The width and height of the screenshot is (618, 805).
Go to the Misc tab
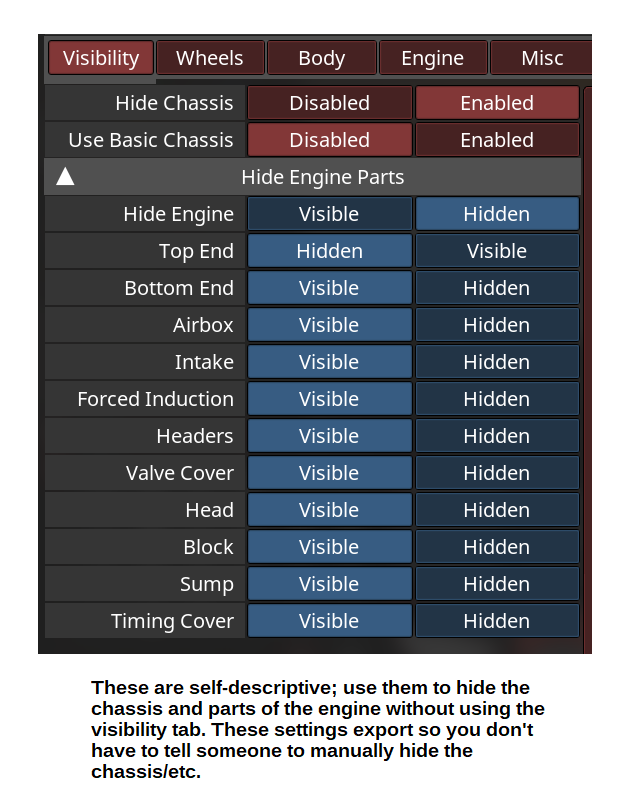[541, 58]
